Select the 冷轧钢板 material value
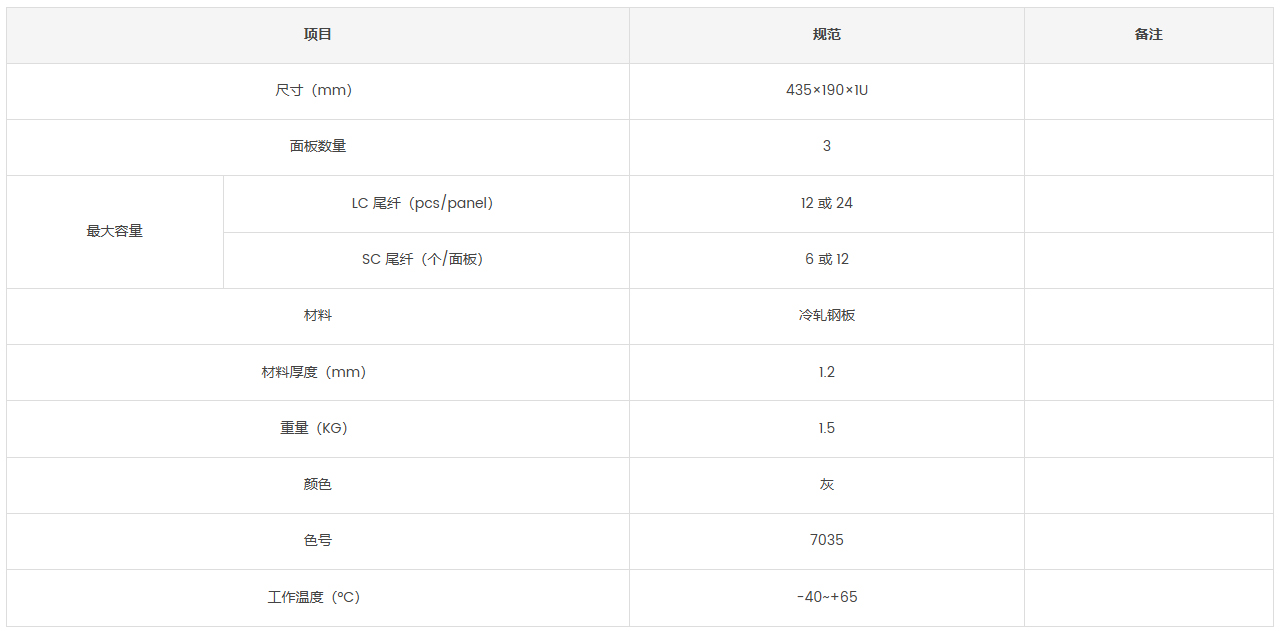 coord(827,316)
